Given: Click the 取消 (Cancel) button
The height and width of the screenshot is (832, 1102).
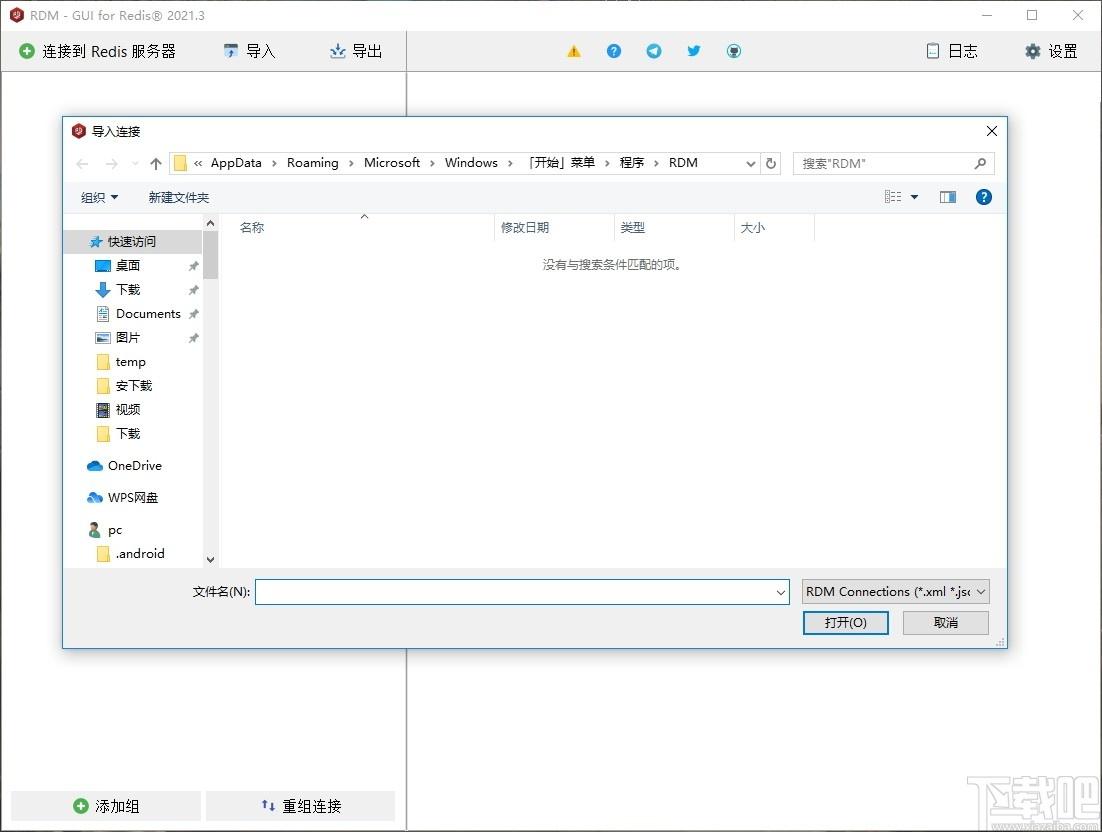Looking at the screenshot, I should point(946,623).
